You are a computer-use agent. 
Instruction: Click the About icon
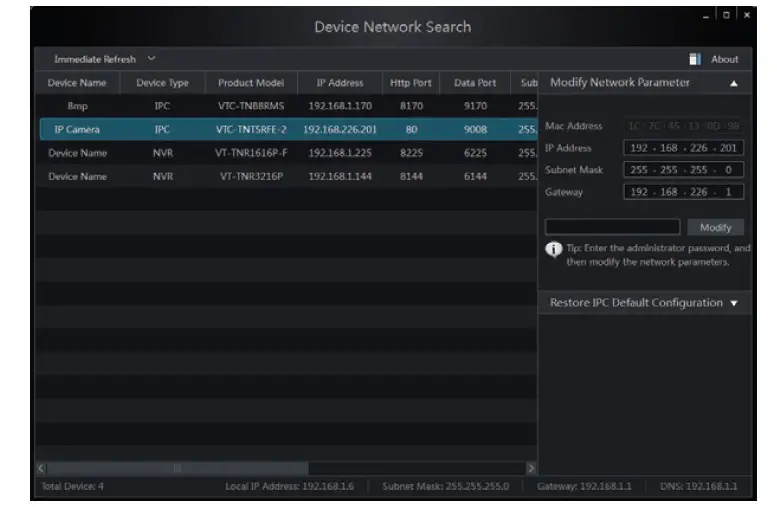tap(695, 59)
